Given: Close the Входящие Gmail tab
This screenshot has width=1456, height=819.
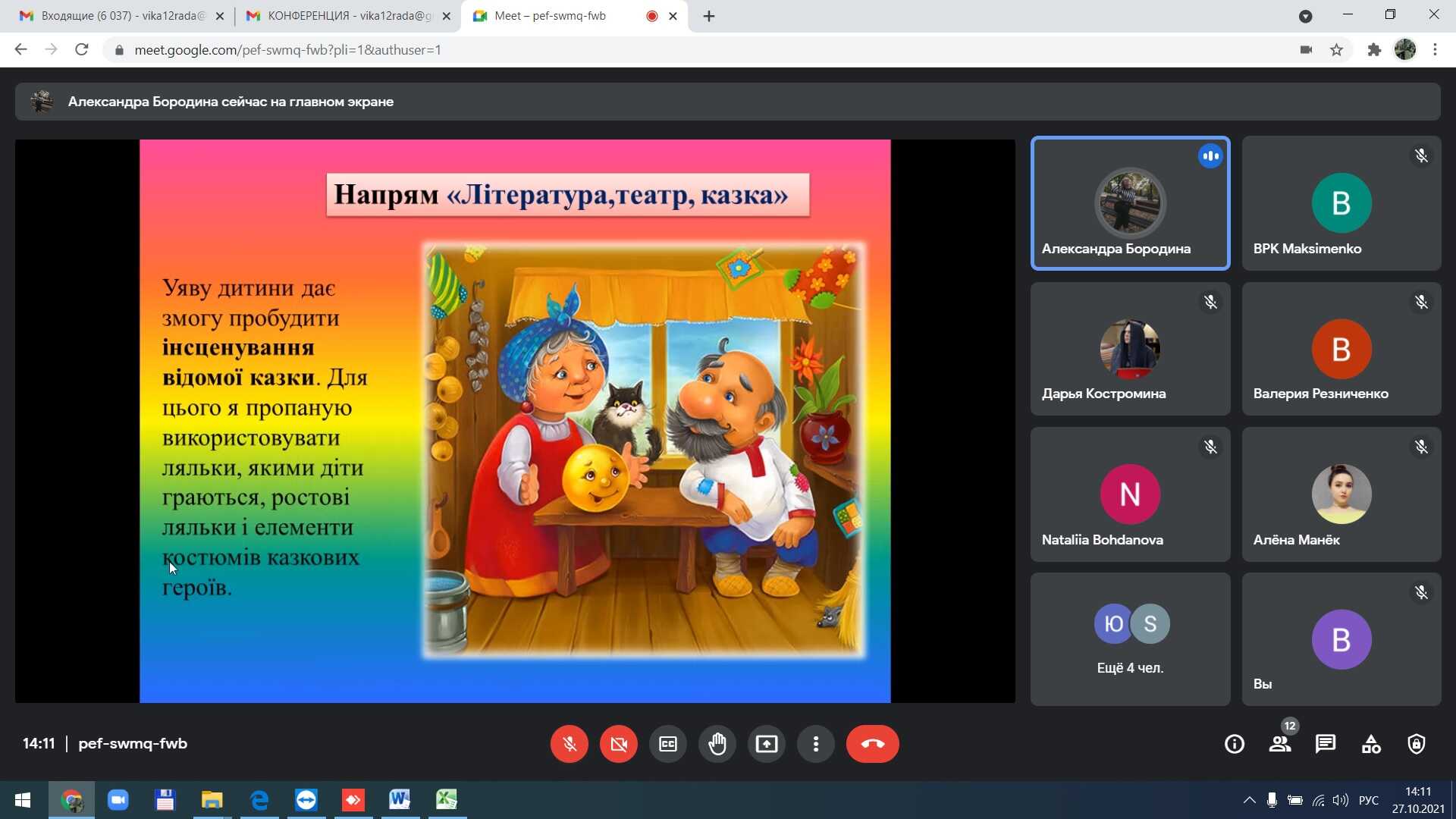Looking at the screenshot, I should (220, 16).
